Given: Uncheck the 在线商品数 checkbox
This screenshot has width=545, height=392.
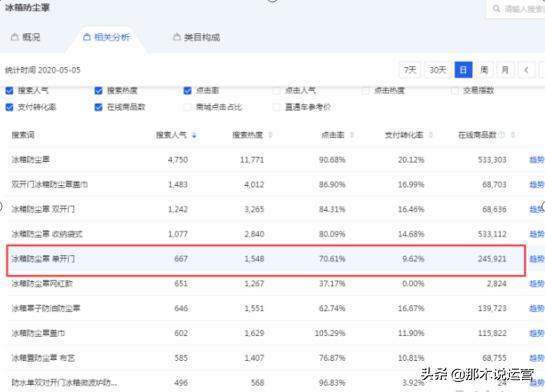Looking at the screenshot, I should [98, 107].
